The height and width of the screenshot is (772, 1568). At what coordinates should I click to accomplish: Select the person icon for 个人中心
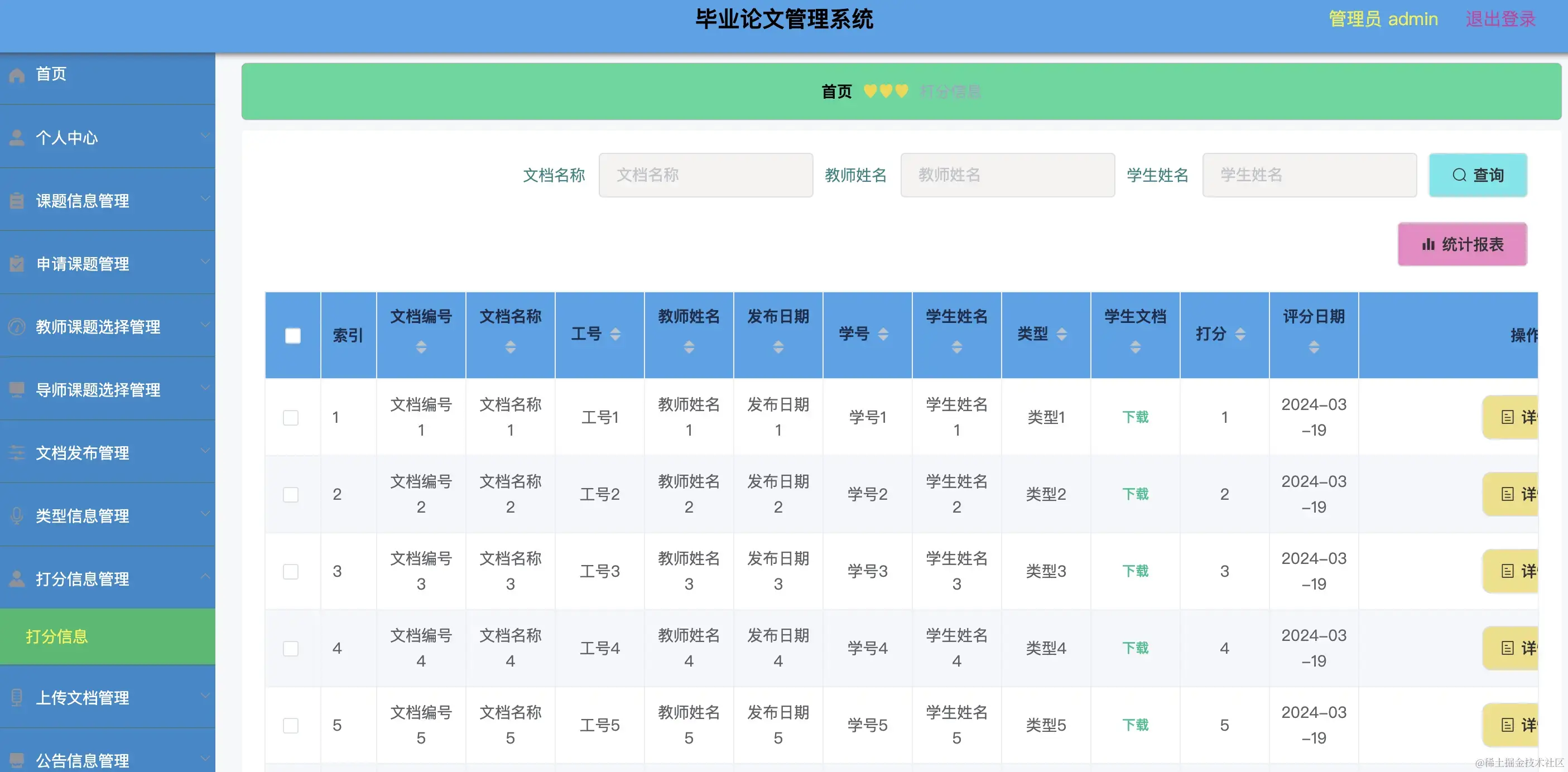click(x=16, y=137)
